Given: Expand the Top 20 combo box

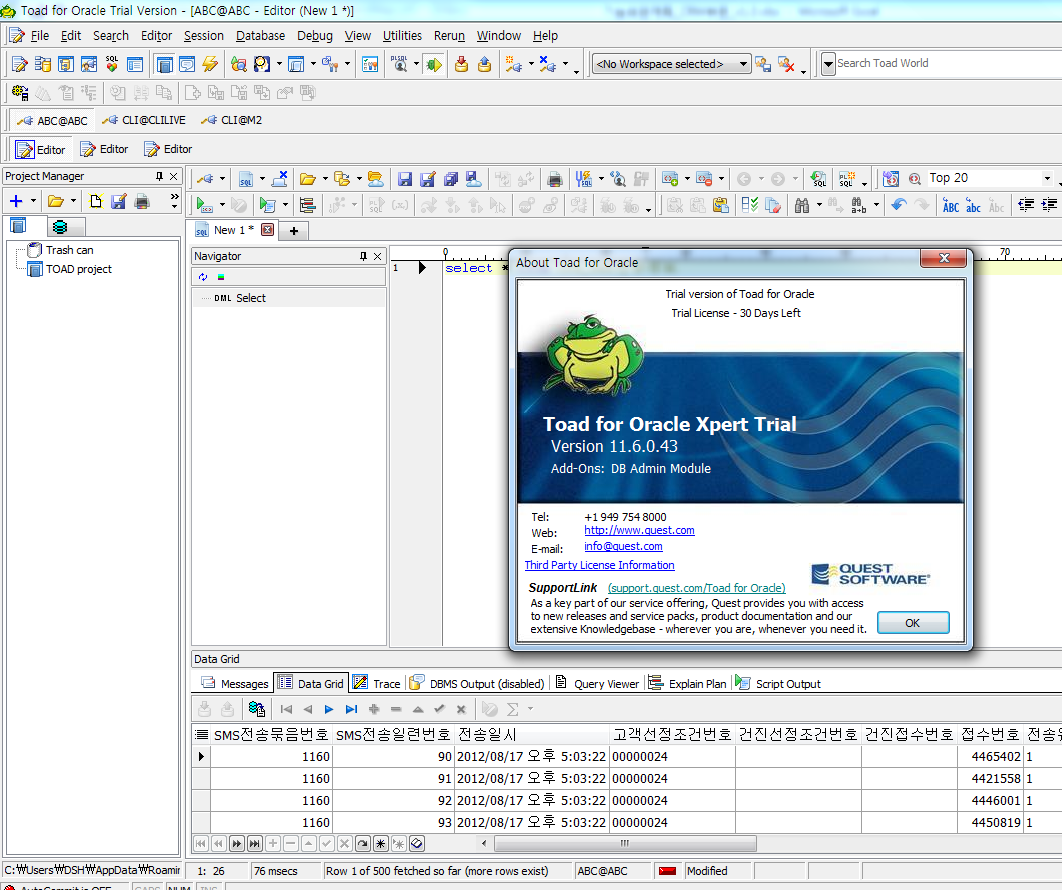Looking at the screenshot, I should 1047,178.
